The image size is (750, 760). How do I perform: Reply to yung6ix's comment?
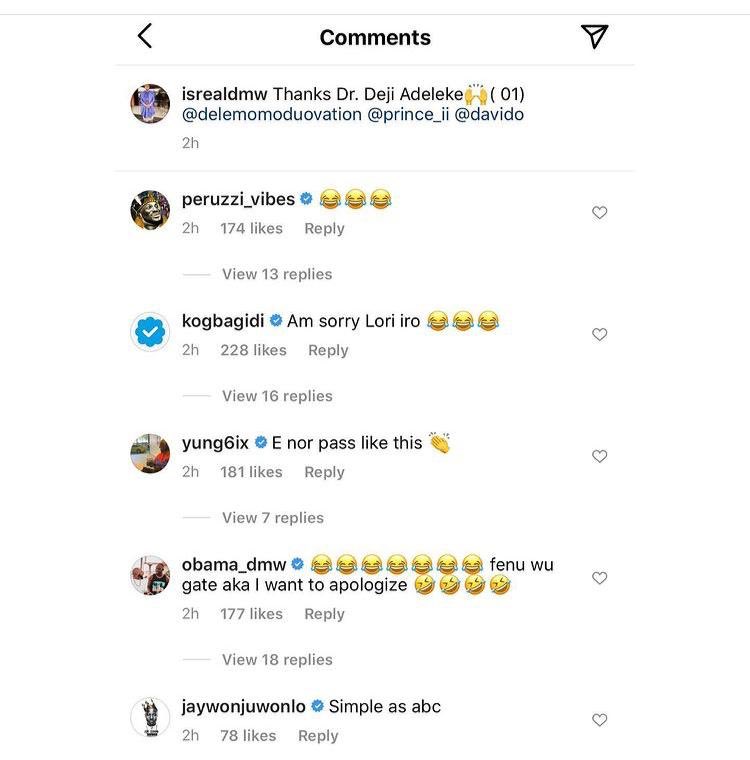click(324, 472)
